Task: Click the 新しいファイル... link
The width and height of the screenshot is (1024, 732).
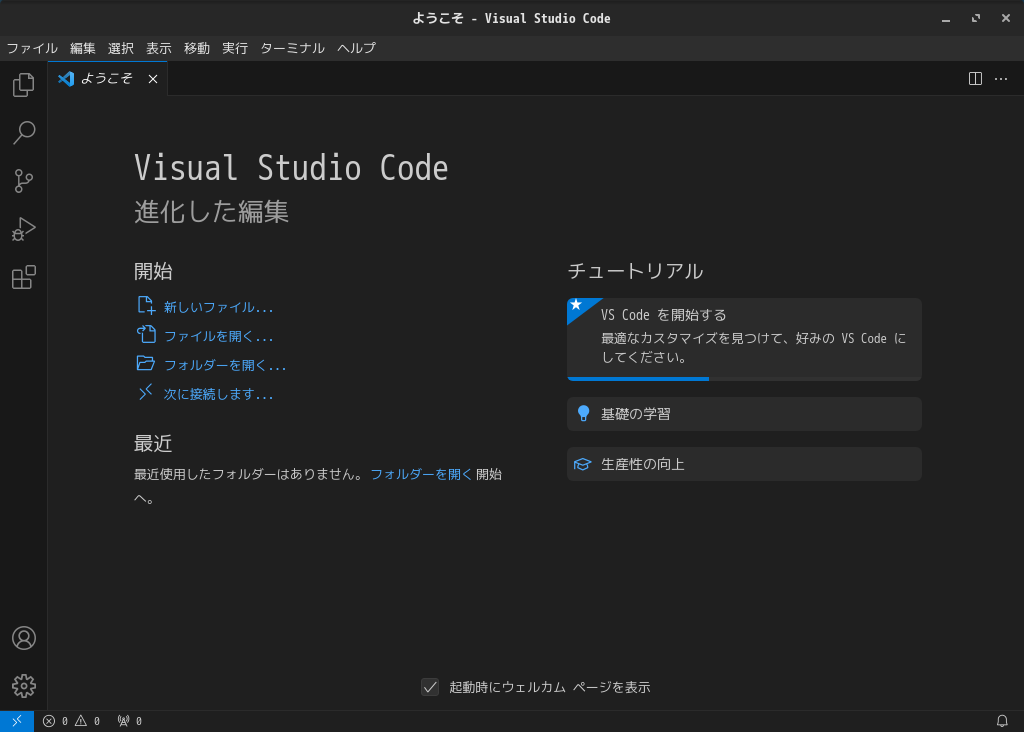Action: pyautogui.click(x=218, y=307)
